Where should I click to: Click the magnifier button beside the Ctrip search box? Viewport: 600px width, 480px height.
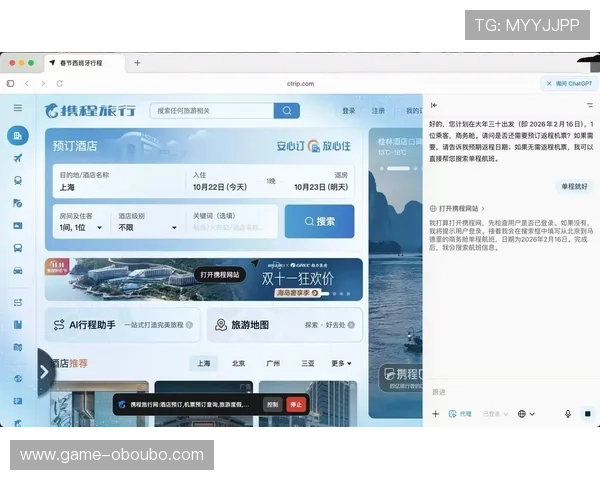click(287, 111)
